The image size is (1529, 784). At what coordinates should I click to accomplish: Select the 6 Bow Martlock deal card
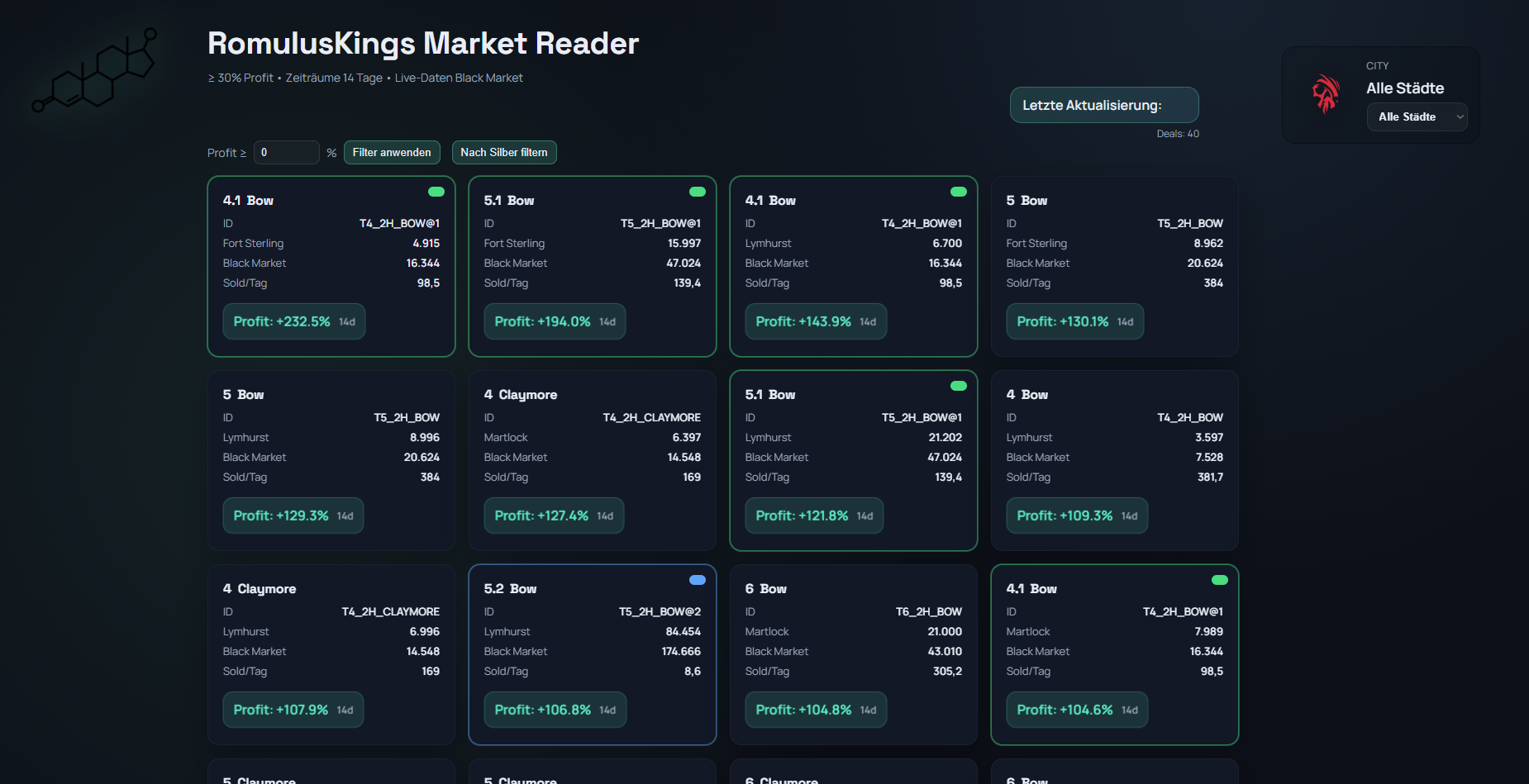854,654
